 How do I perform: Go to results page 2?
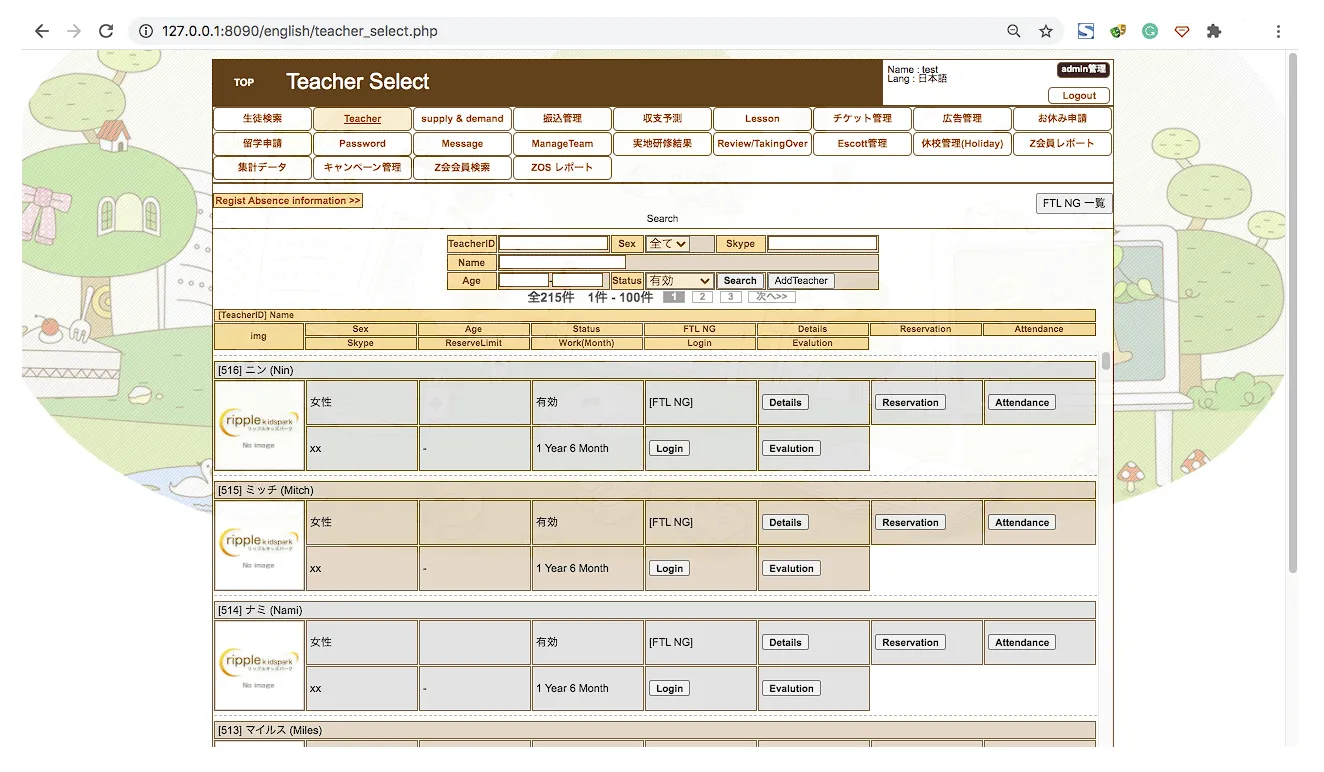point(702,297)
